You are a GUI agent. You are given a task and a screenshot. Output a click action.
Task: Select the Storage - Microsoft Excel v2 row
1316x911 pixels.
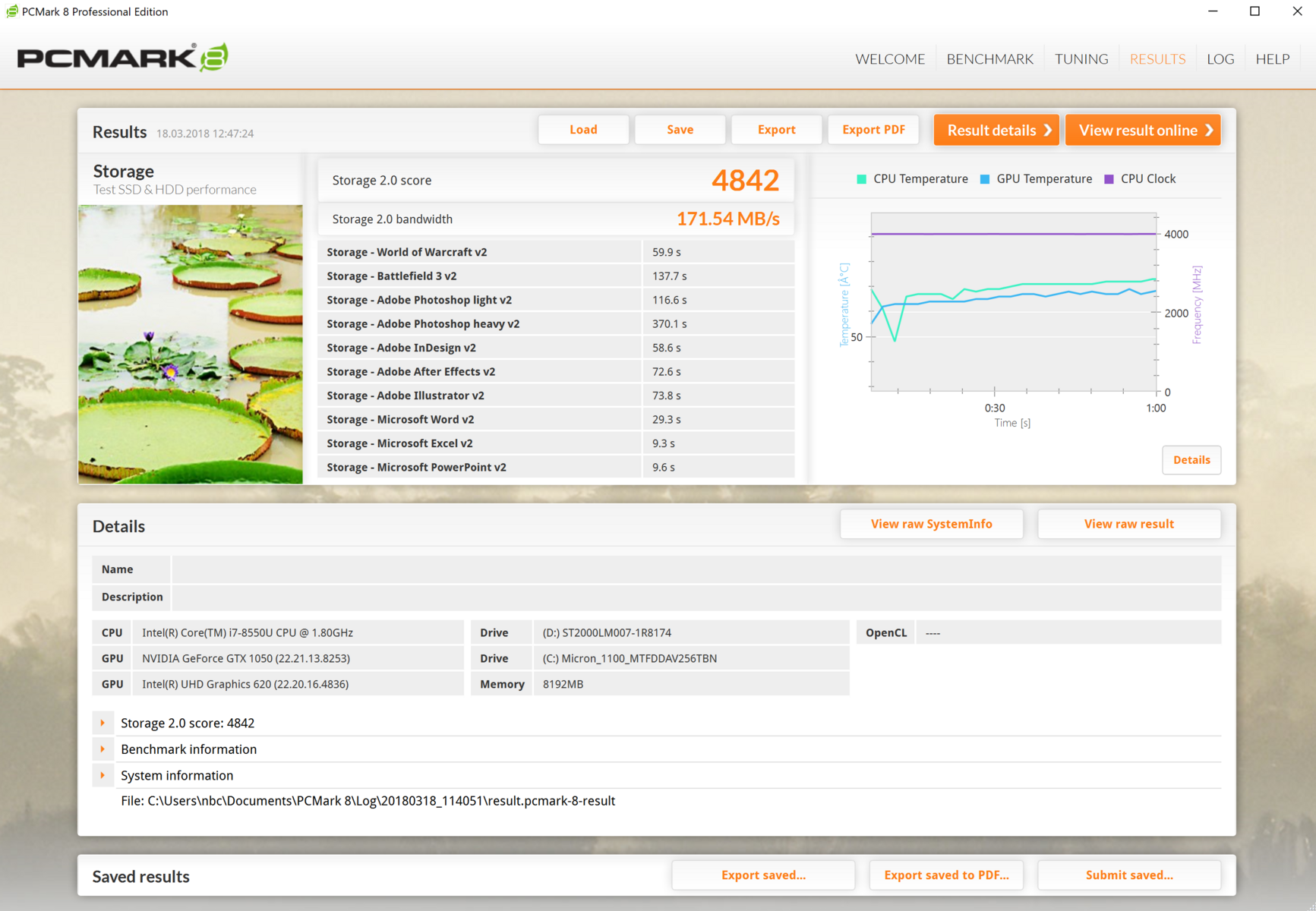coord(556,443)
